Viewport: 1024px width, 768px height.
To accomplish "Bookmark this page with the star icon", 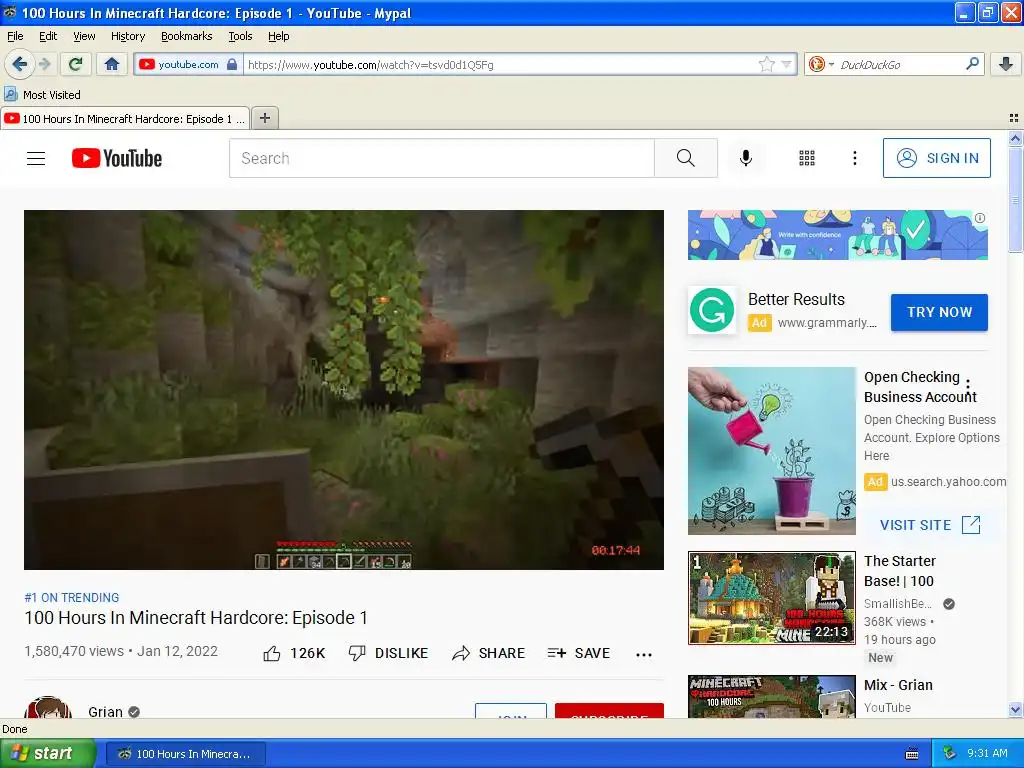I will point(766,64).
